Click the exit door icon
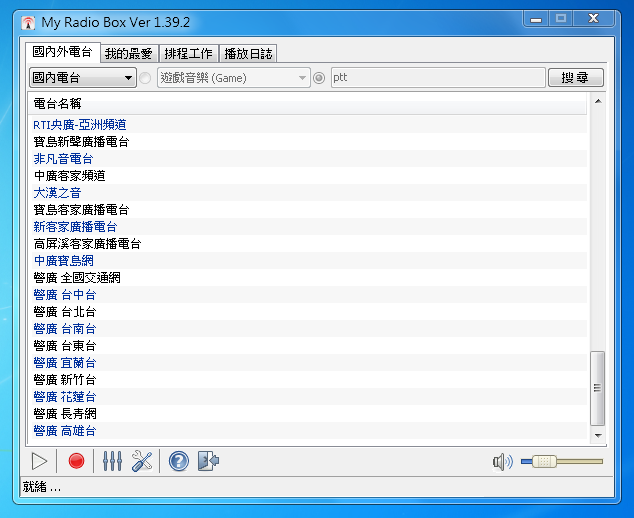The width and height of the screenshot is (634, 518). tap(208, 461)
